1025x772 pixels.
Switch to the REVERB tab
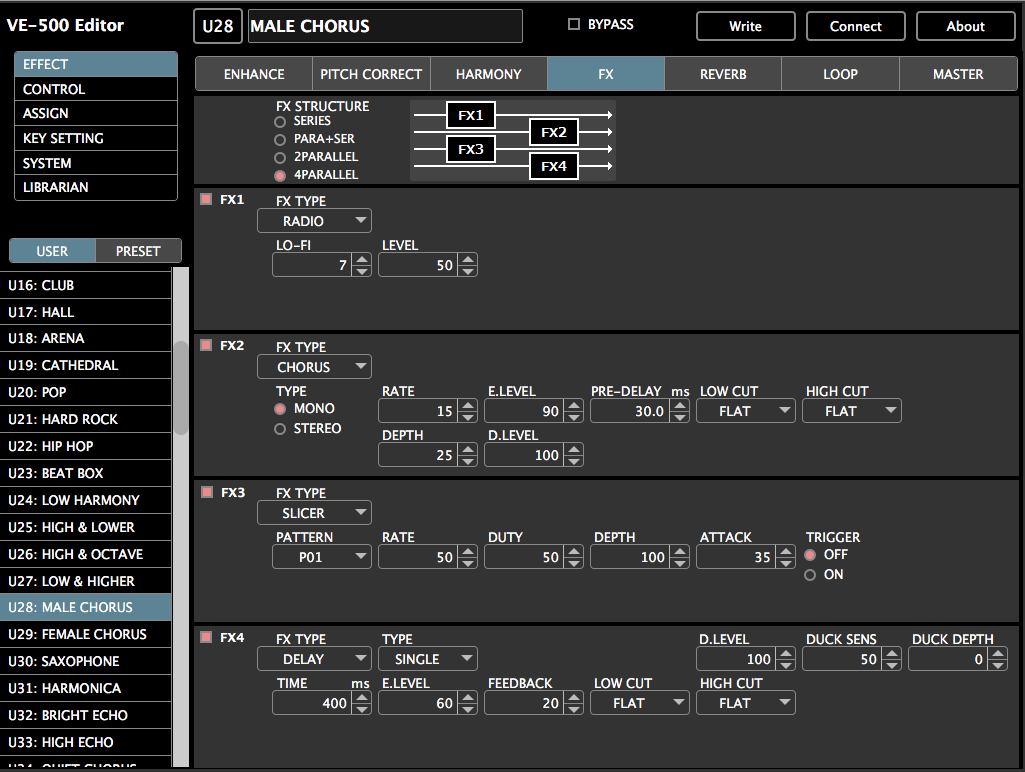722,73
